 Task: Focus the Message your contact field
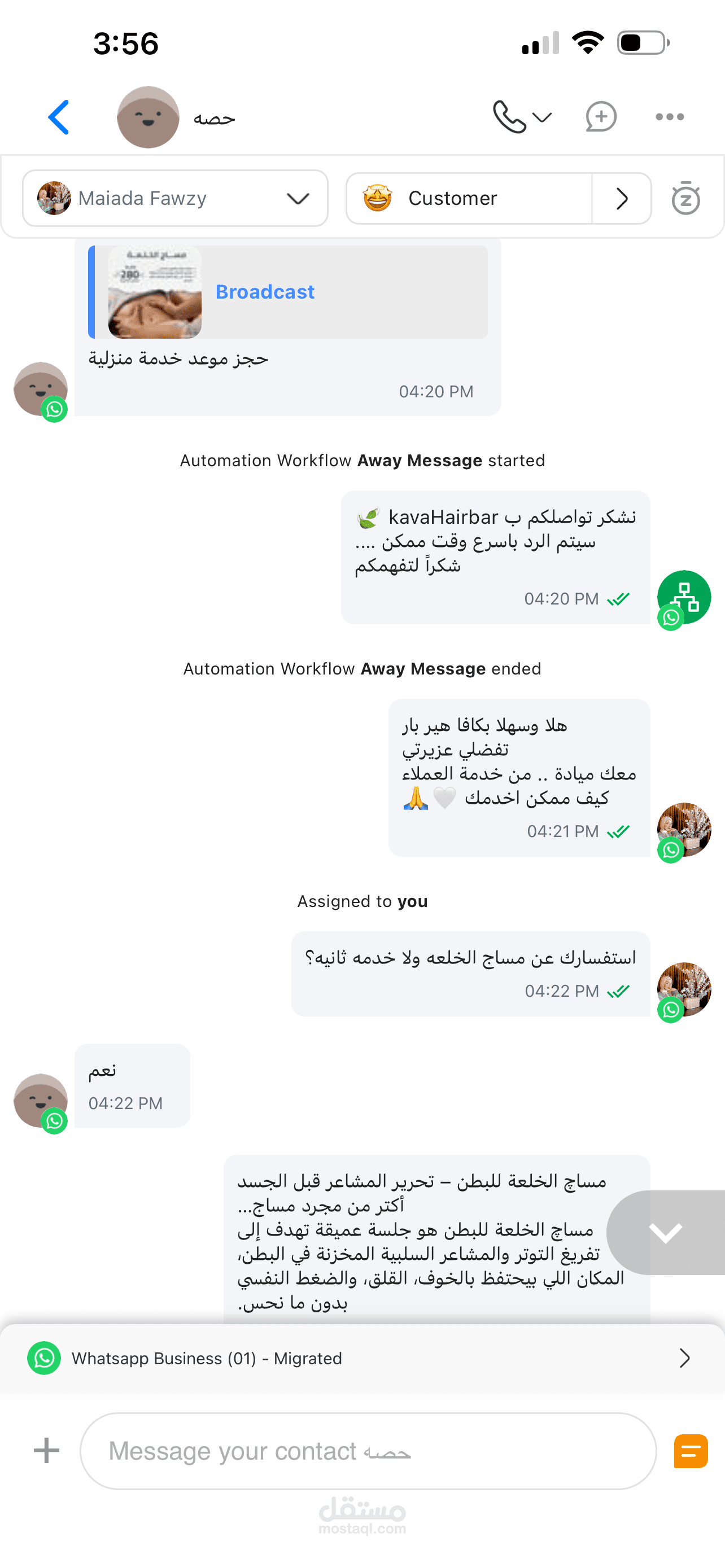point(368,1451)
